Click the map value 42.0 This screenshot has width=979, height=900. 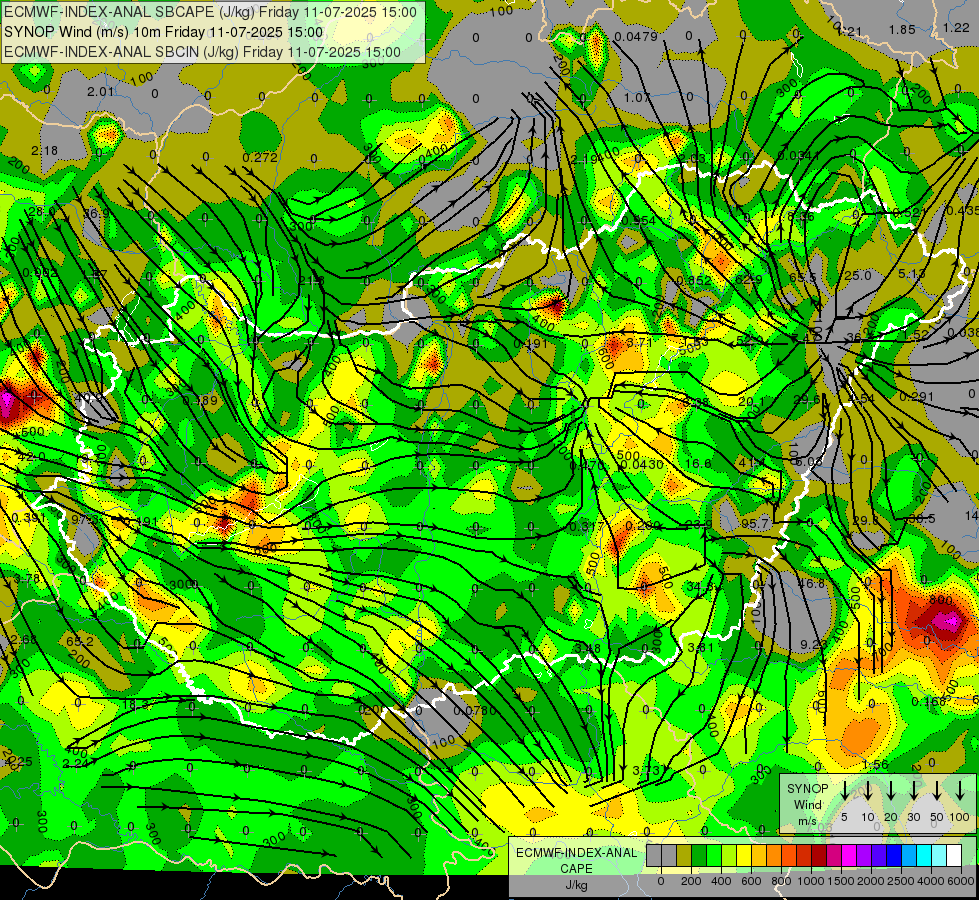click(31, 457)
